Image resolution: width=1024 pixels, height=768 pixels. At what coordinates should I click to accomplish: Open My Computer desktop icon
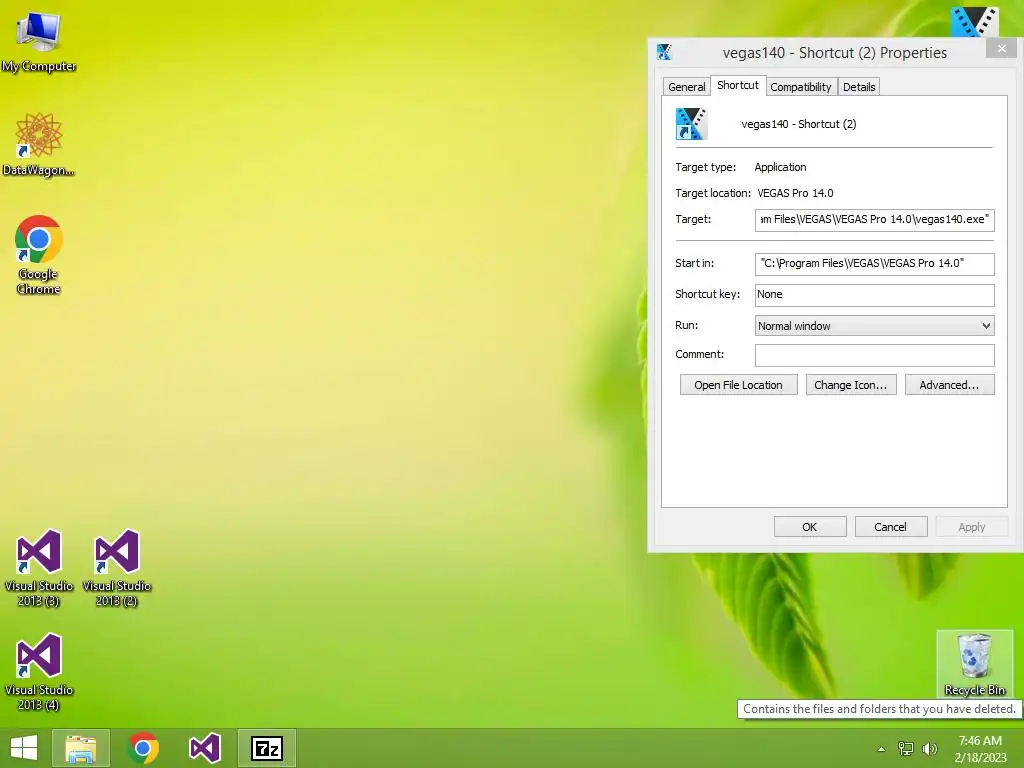click(x=39, y=42)
